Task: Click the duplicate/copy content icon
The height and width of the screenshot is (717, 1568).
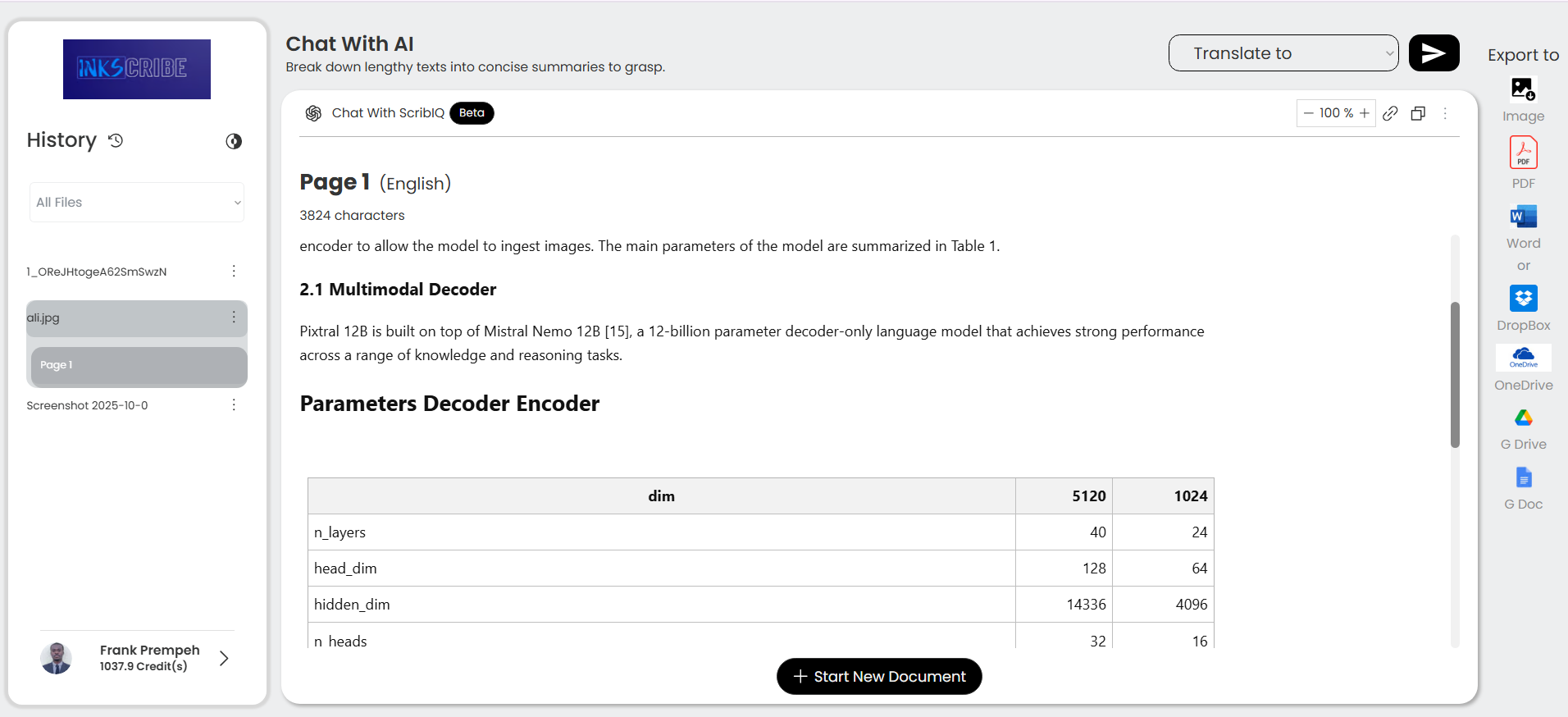Action: (x=1418, y=113)
